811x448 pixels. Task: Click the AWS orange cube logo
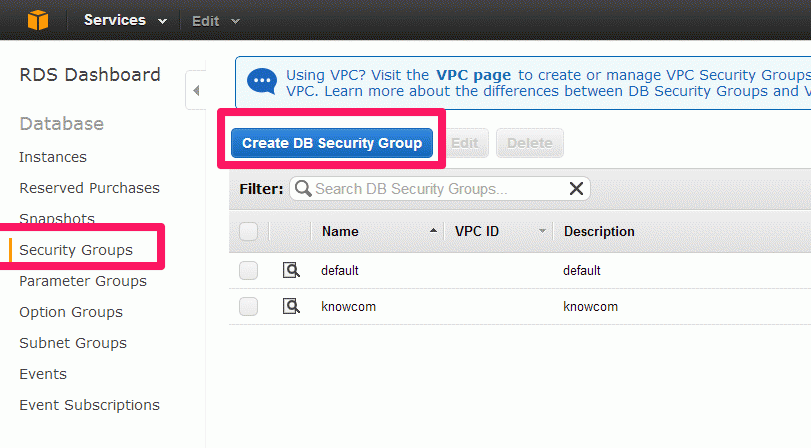click(x=38, y=21)
